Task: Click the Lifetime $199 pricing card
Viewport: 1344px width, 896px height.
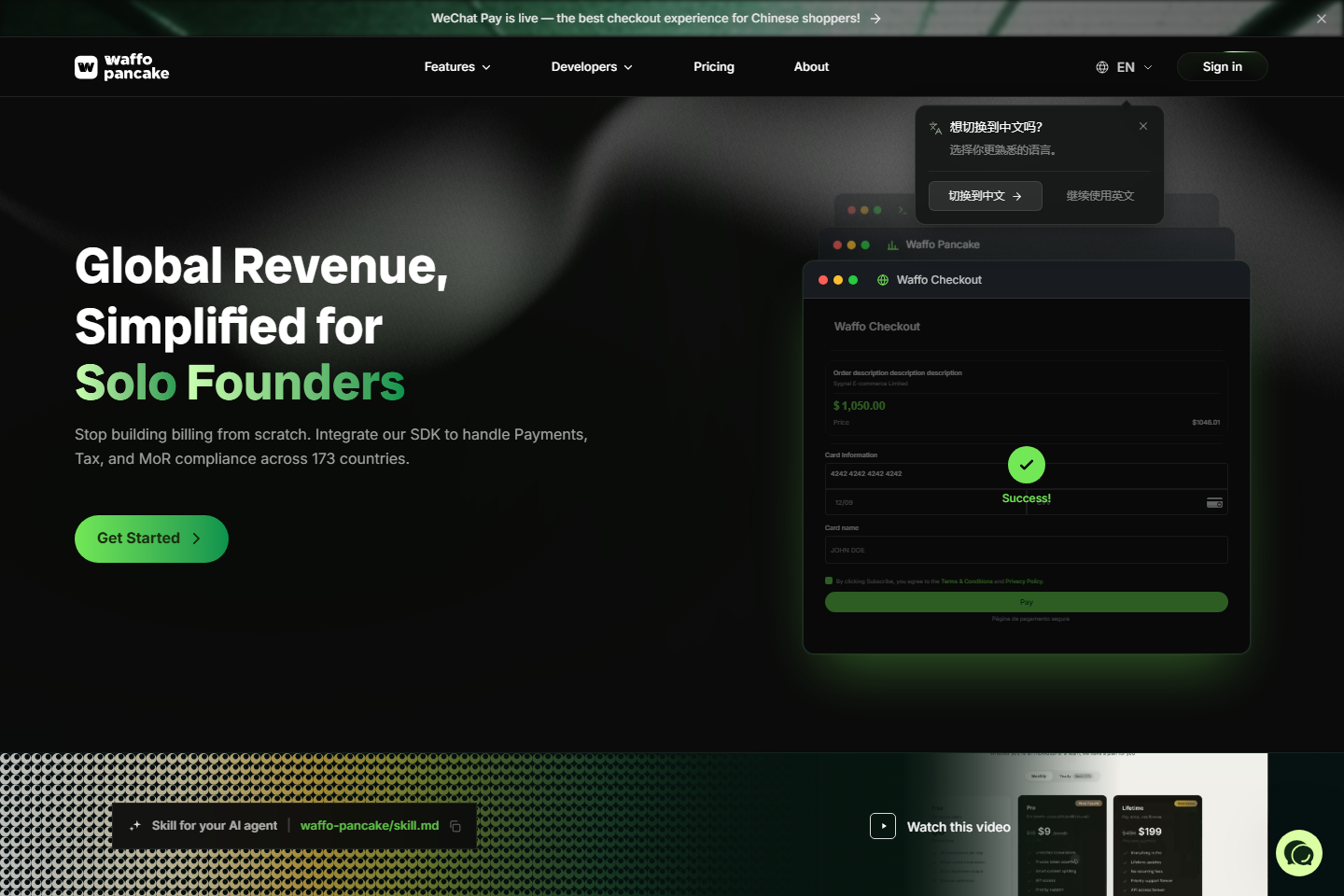Action: (x=1157, y=846)
